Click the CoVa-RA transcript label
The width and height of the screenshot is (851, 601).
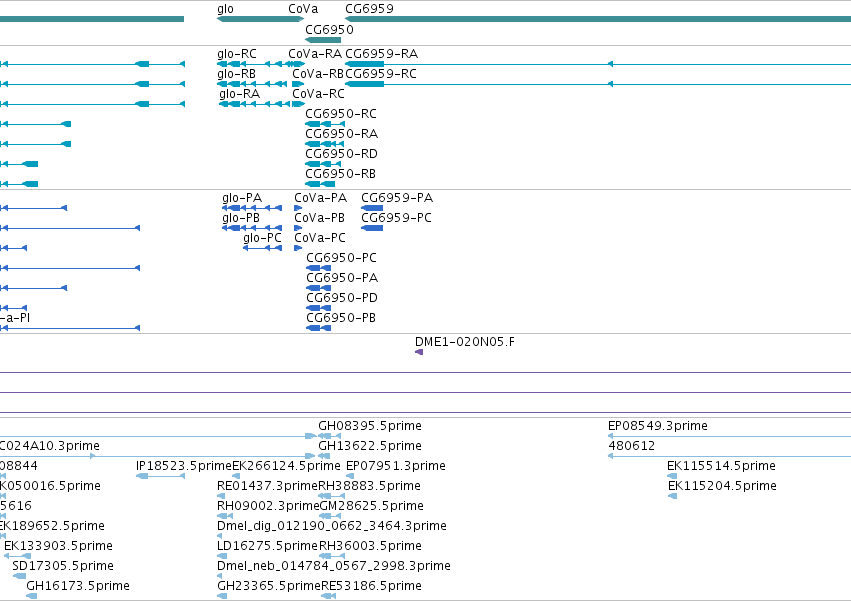pyautogui.click(x=315, y=54)
